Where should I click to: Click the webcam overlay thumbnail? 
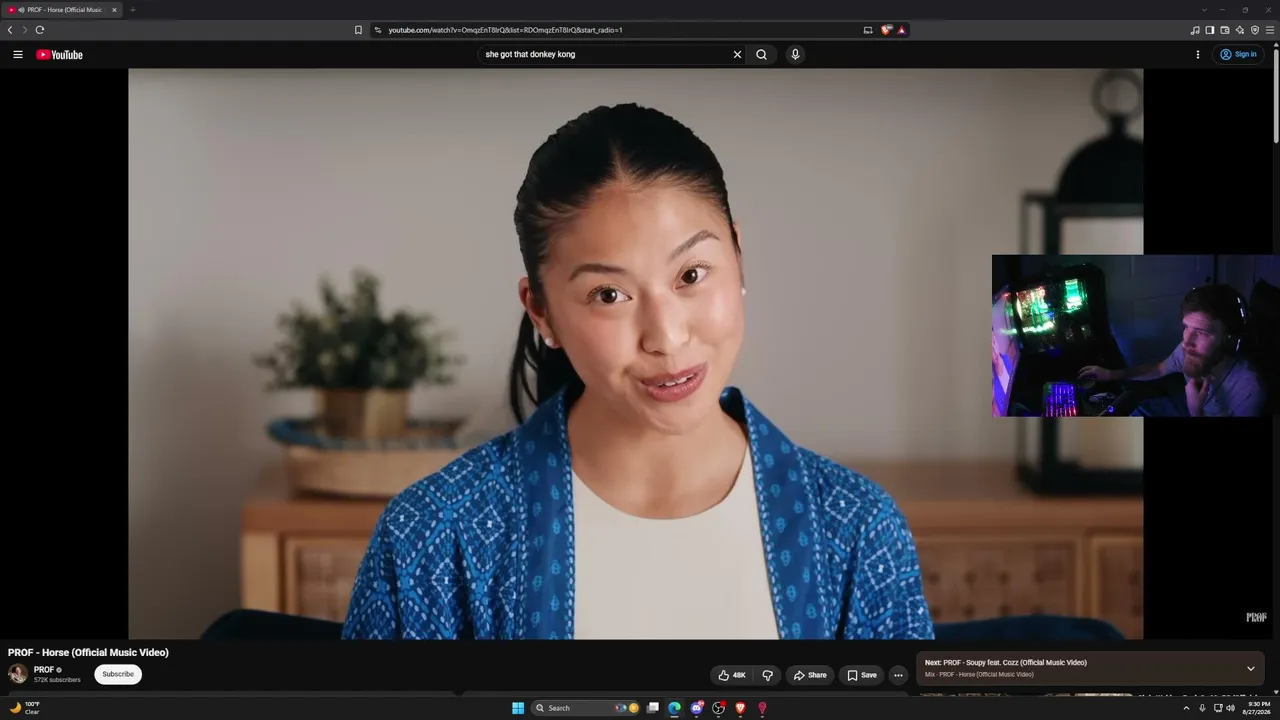pyautogui.click(x=1136, y=336)
